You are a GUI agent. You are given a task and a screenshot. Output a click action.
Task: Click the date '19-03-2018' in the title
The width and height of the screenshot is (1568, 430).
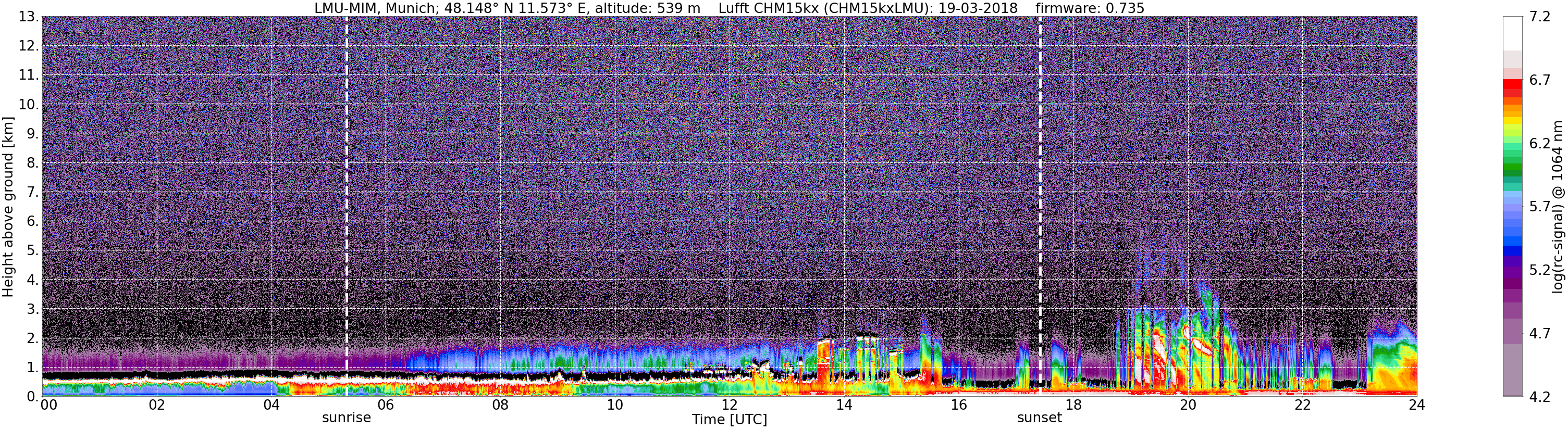tap(978, 8)
